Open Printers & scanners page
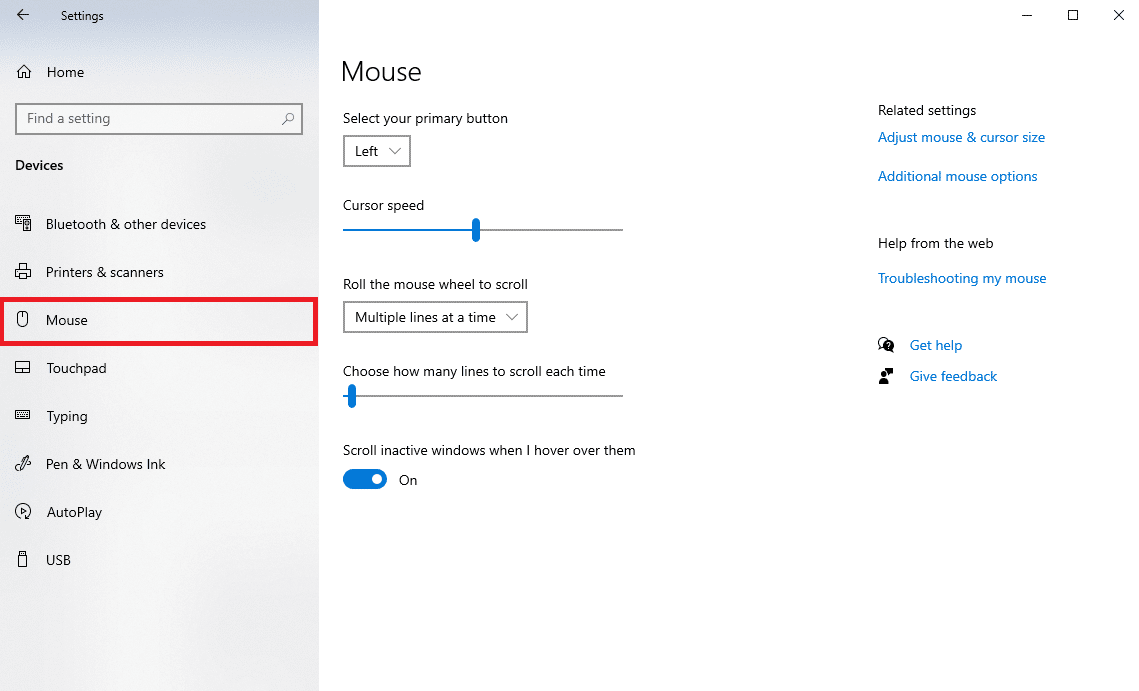Screen dimensions: 1139x691 [x=105, y=272]
